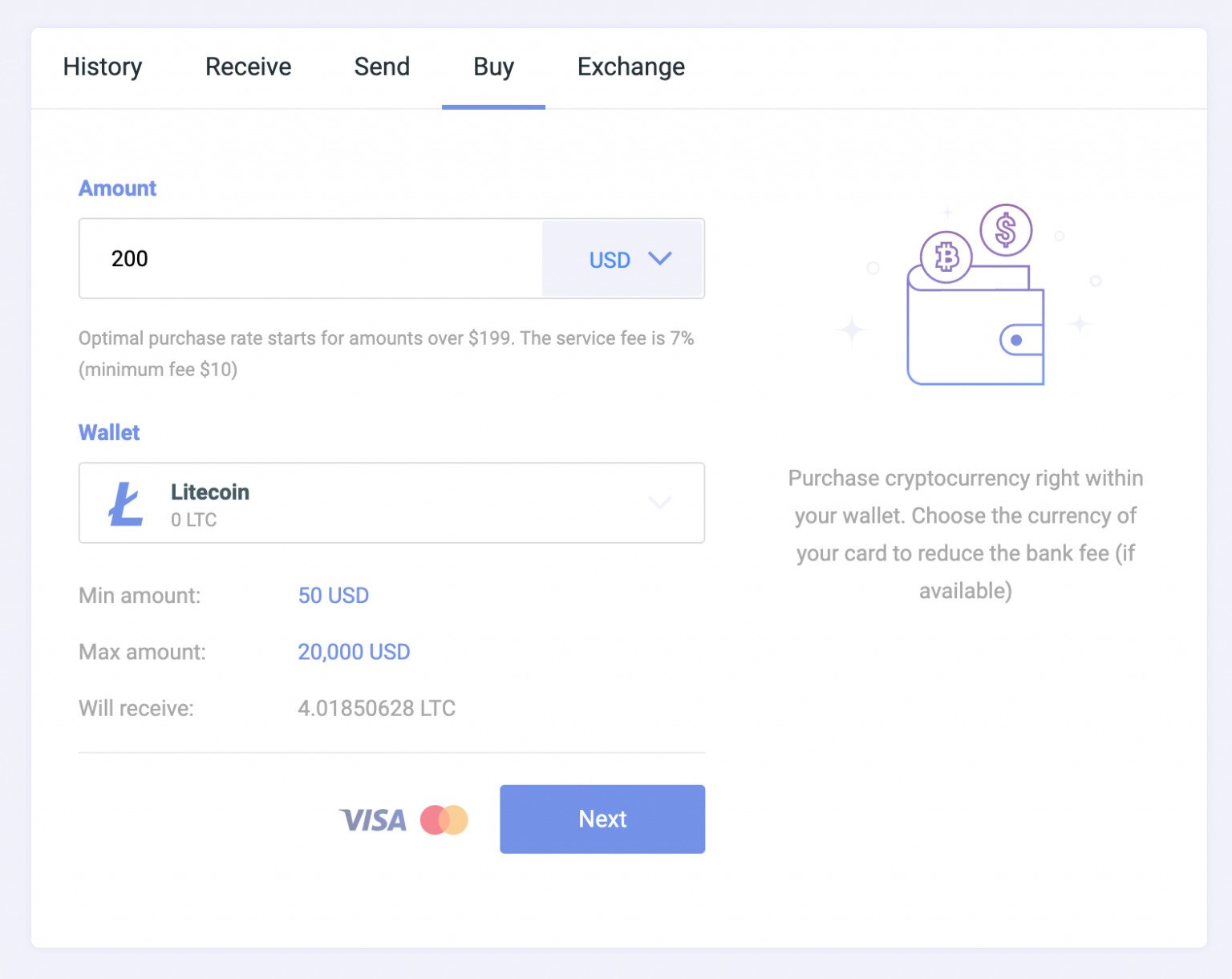Screen dimensions: 1232x979
Task: Click the 0 LTC balance text
Action: tap(193, 520)
